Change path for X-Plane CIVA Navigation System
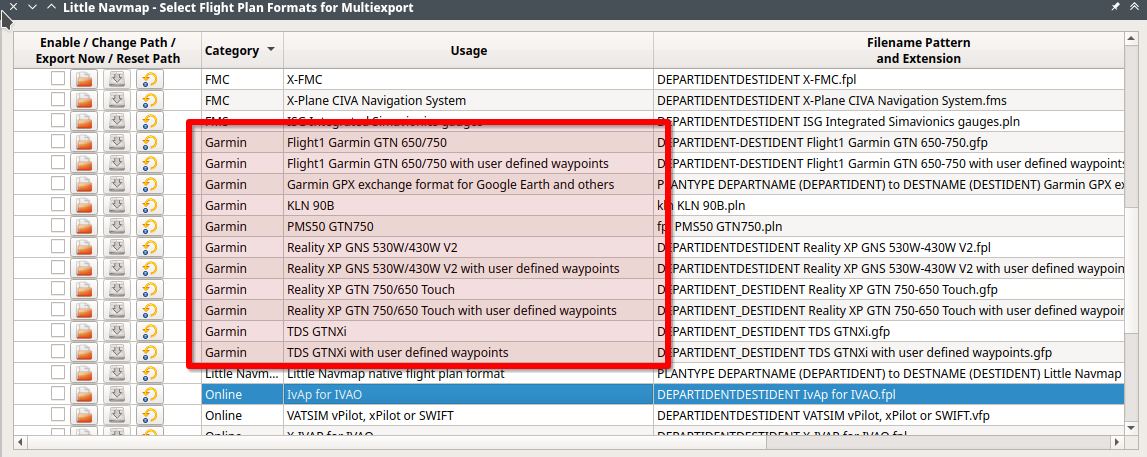Screen dimensions: 1147x457 (x=84, y=100)
